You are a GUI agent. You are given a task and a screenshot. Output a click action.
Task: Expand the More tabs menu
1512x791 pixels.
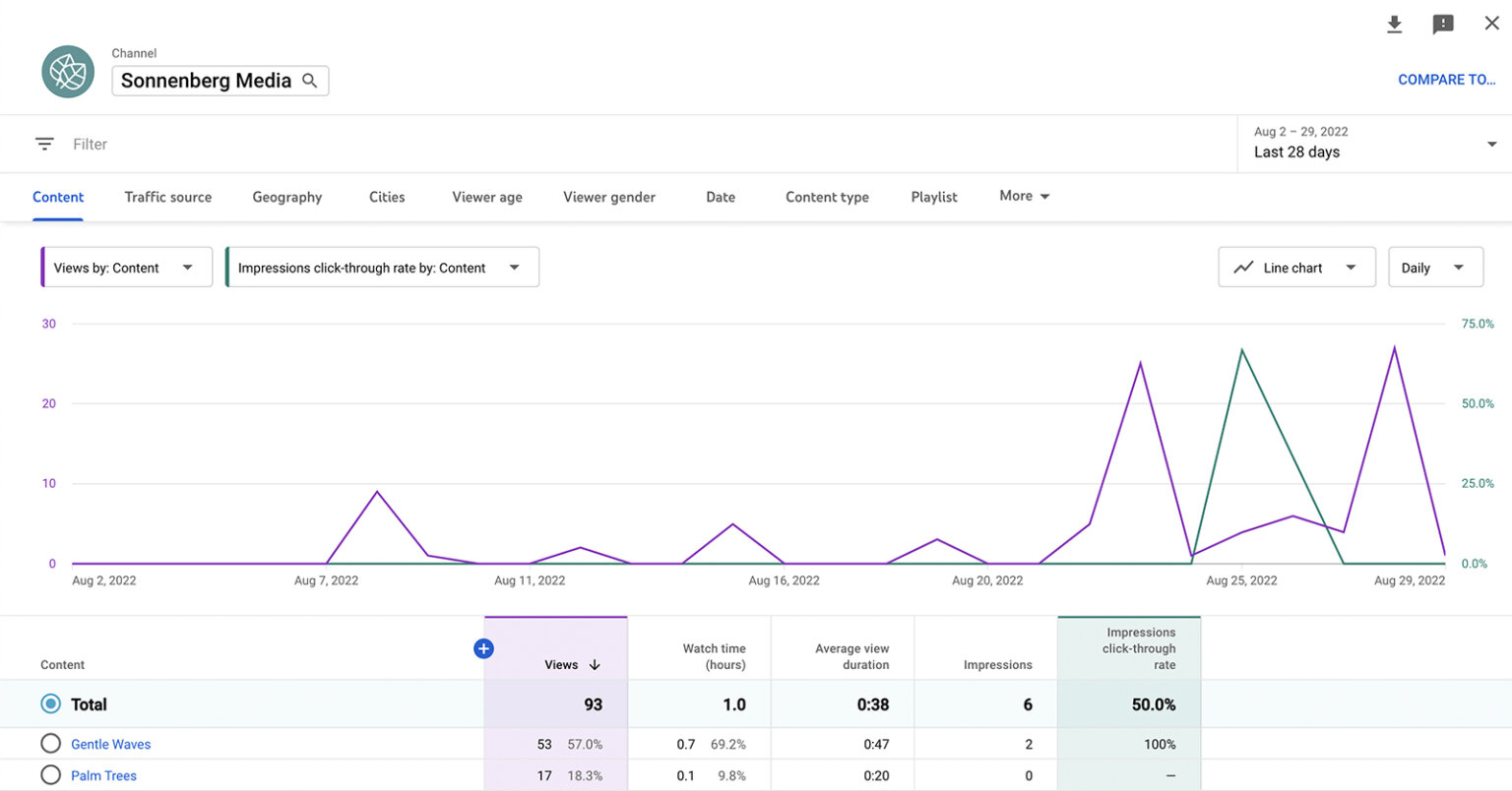click(x=1024, y=196)
